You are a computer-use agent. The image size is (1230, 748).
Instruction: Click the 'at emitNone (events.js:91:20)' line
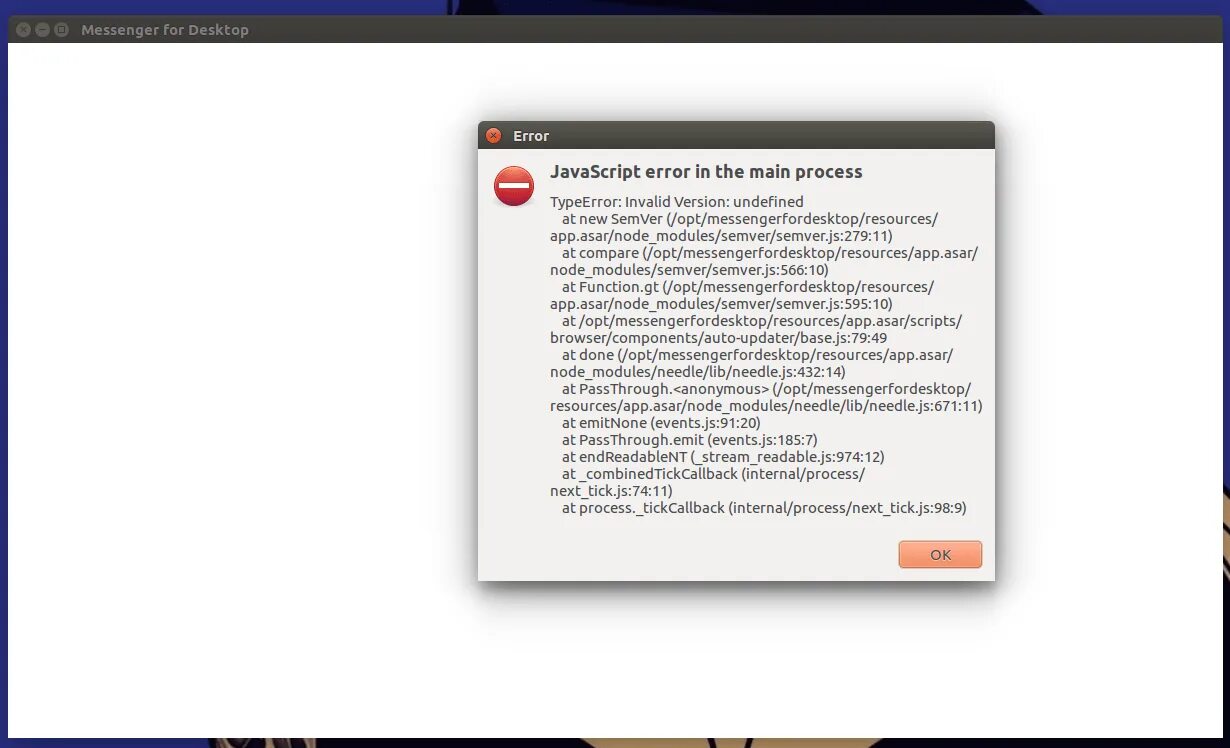(x=661, y=423)
